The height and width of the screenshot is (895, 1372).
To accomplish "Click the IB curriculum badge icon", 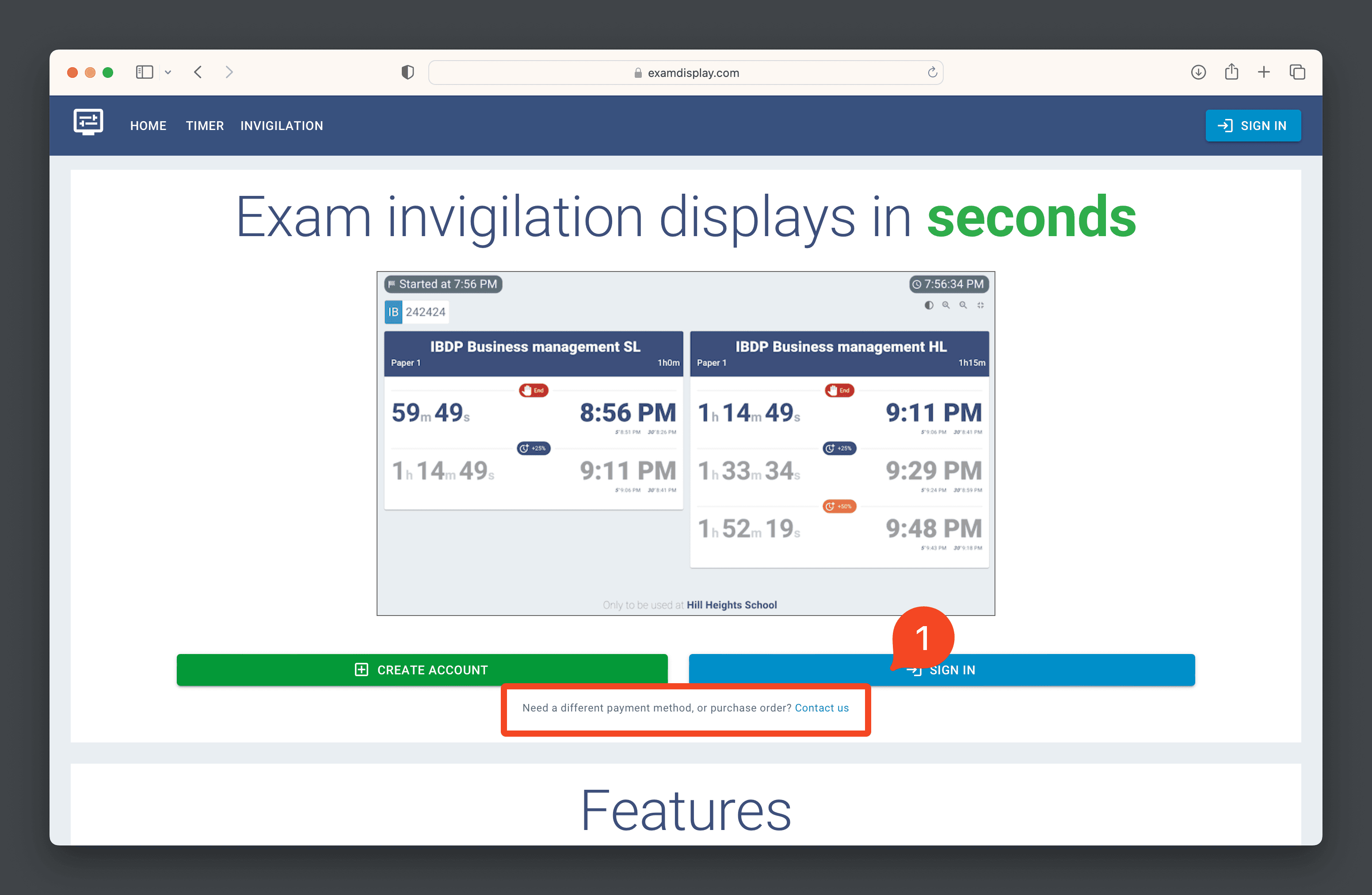I will coord(395,312).
